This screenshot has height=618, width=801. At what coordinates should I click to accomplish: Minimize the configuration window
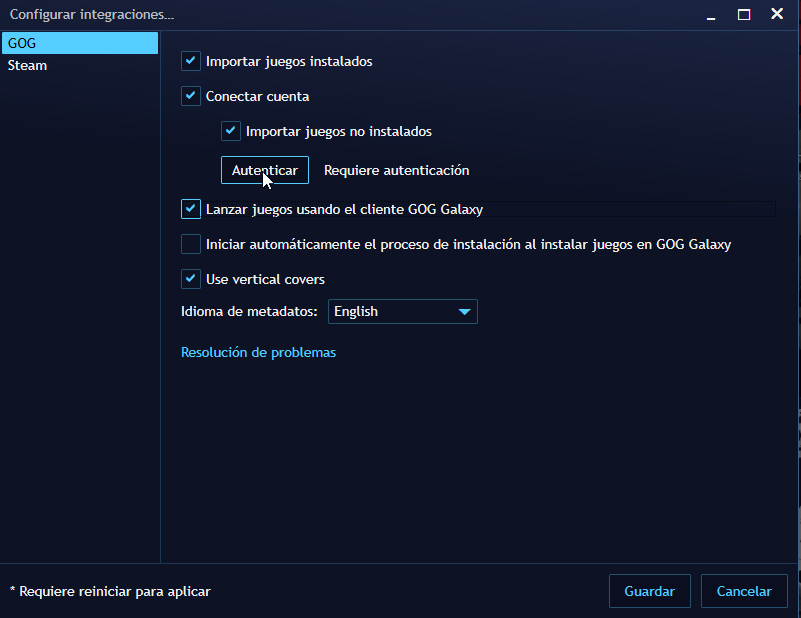point(711,15)
